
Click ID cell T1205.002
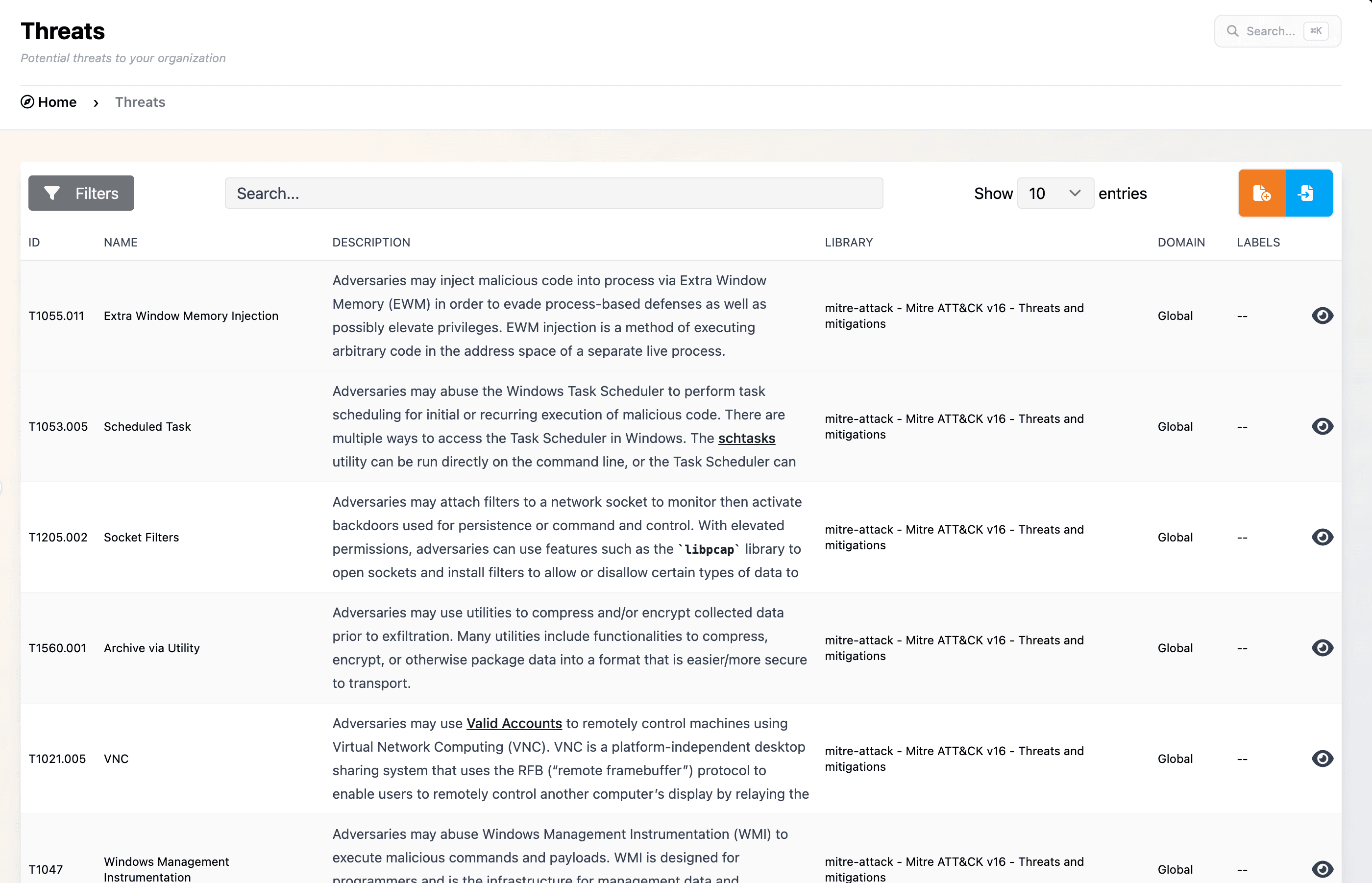coord(58,537)
